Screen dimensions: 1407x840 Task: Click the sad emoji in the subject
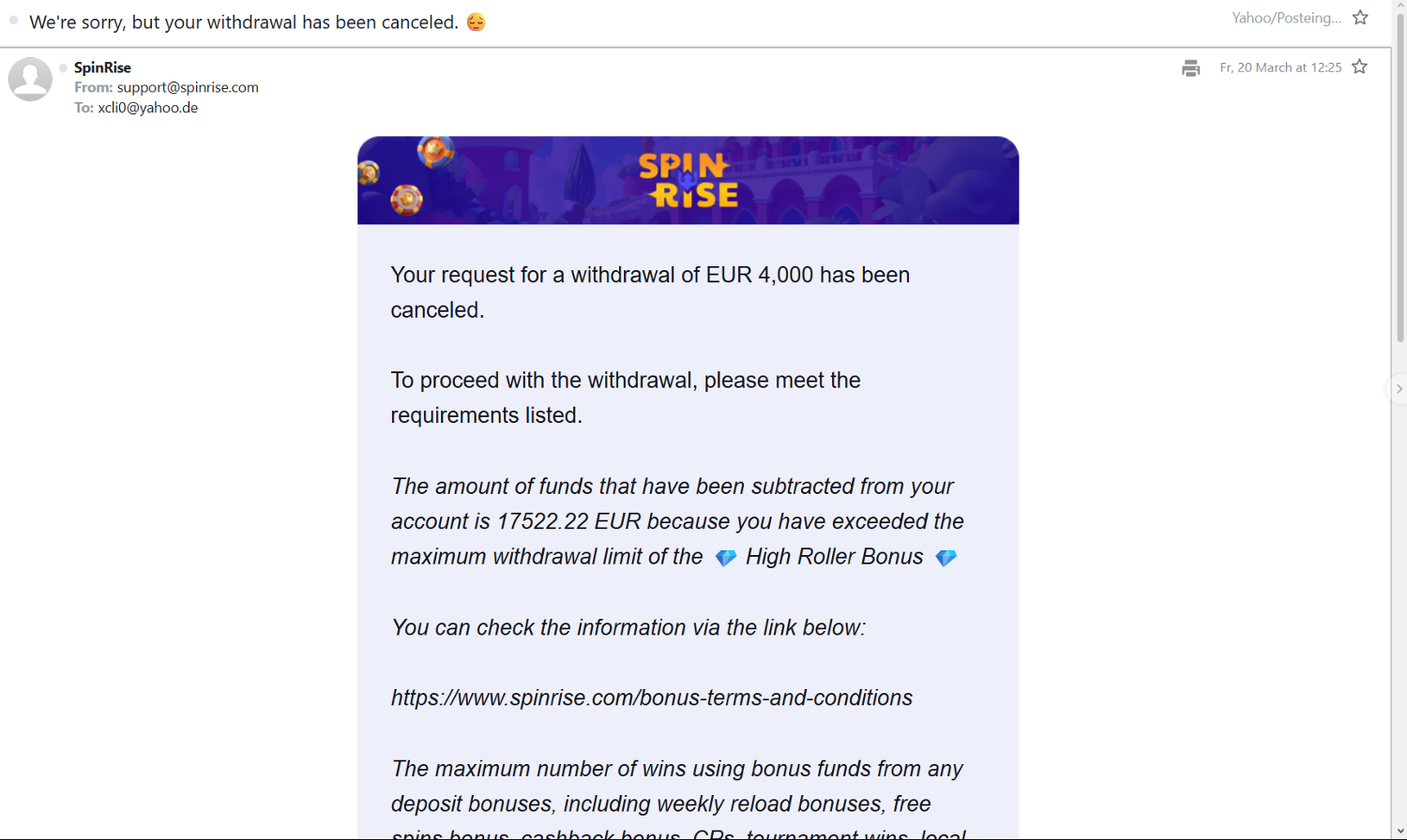point(477,22)
